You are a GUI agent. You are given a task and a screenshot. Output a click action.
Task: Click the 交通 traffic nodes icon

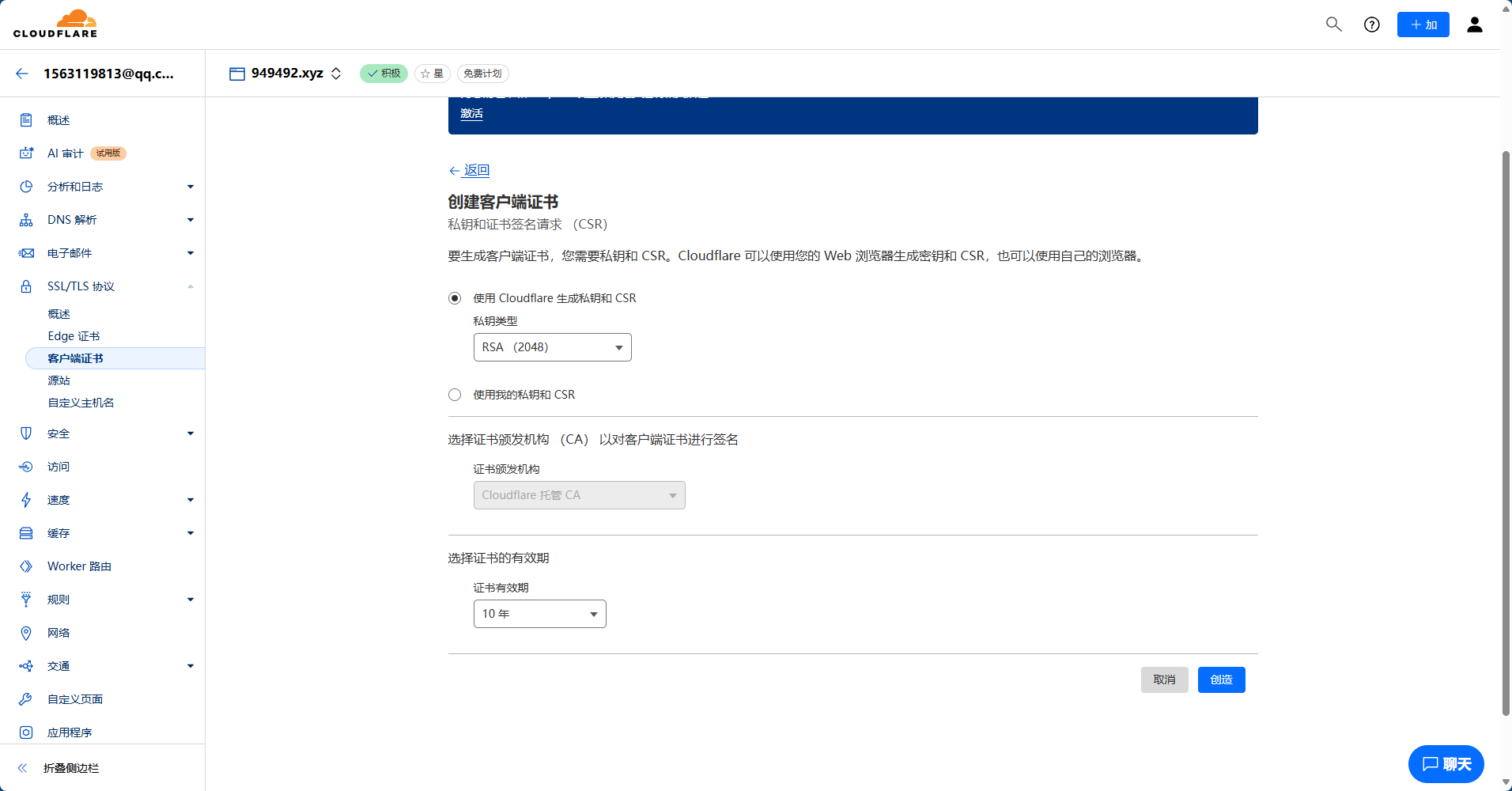pyautogui.click(x=26, y=666)
